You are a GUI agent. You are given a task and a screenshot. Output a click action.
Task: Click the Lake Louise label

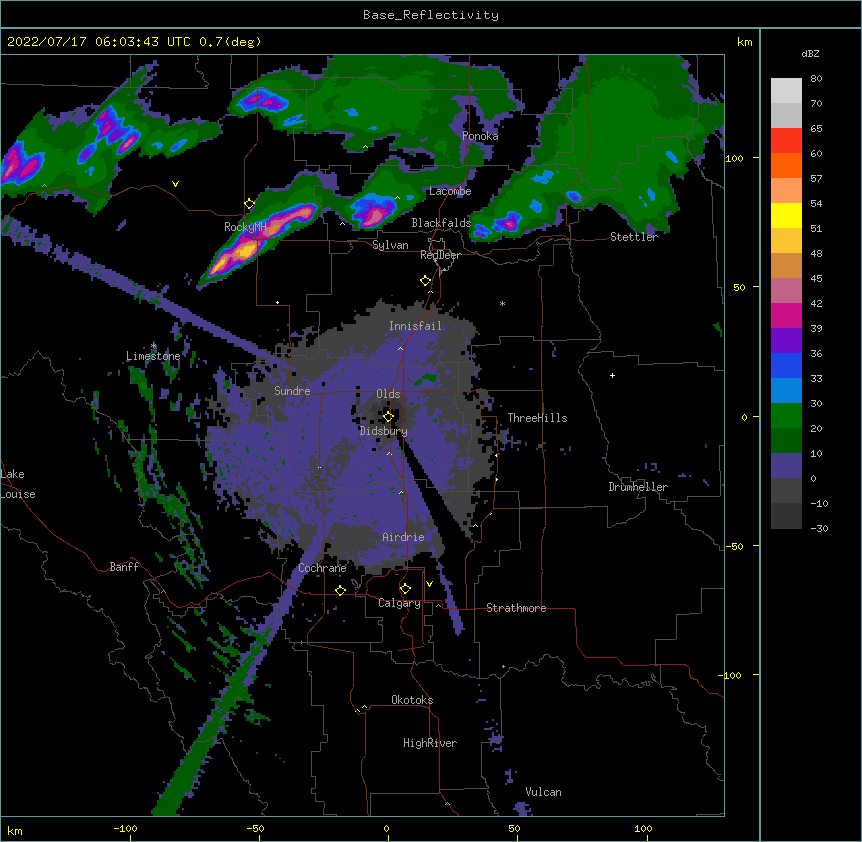[x=18, y=484]
